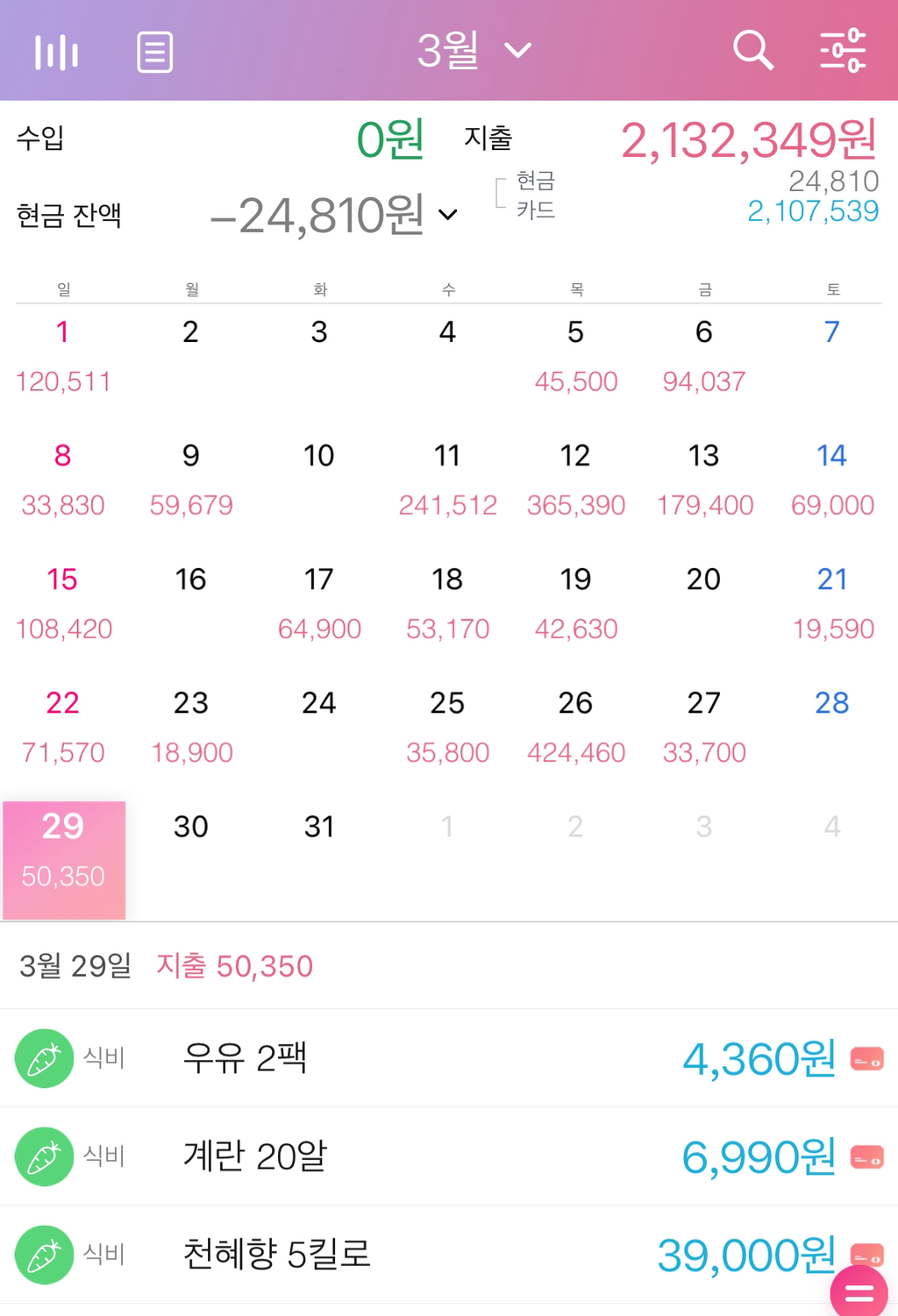Image resolution: width=898 pixels, height=1316 pixels.
Task: Select March 26 with 424,460 spending
Action: 575,725
